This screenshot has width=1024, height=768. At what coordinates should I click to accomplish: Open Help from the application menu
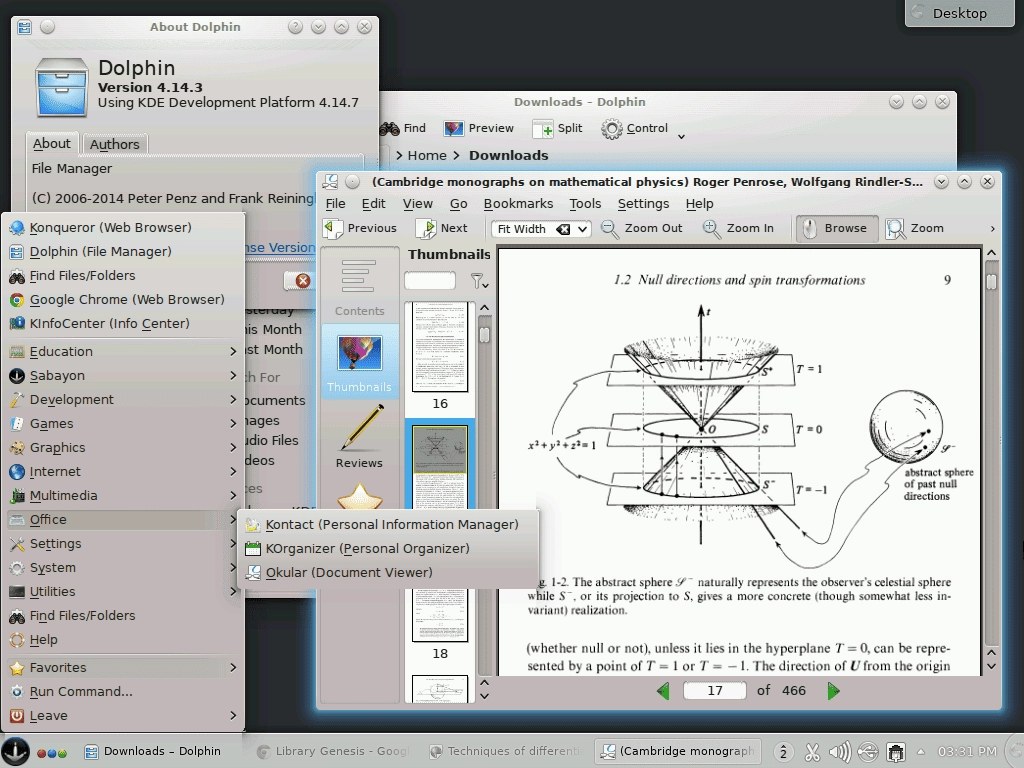click(x=123, y=640)
